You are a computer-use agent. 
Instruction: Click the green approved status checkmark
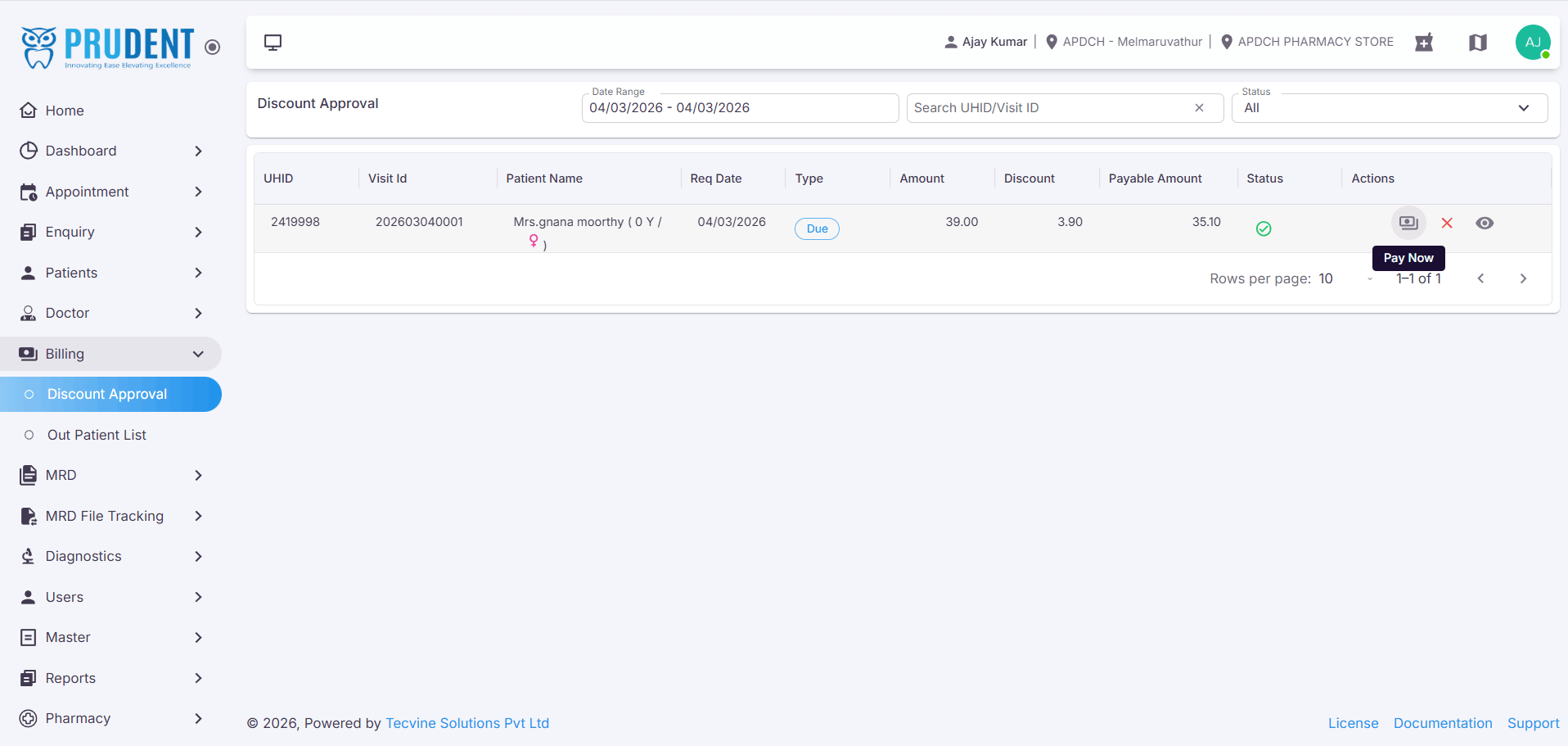(1264, 228)
